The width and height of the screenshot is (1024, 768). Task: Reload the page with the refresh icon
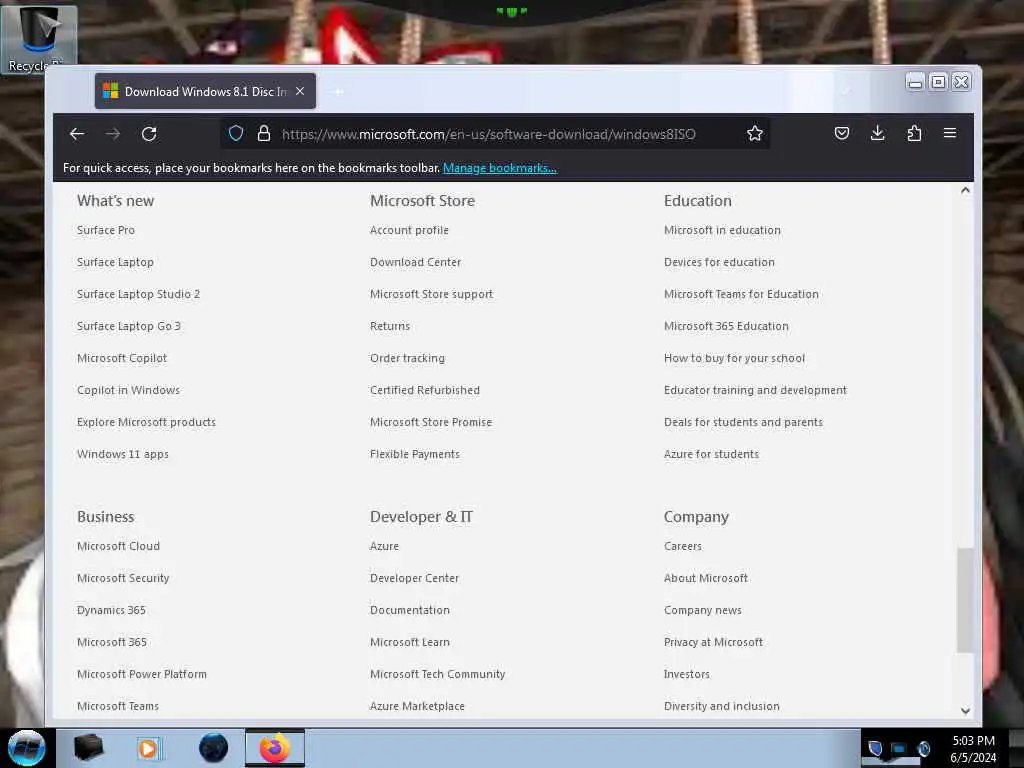click(x=149, y=134)
